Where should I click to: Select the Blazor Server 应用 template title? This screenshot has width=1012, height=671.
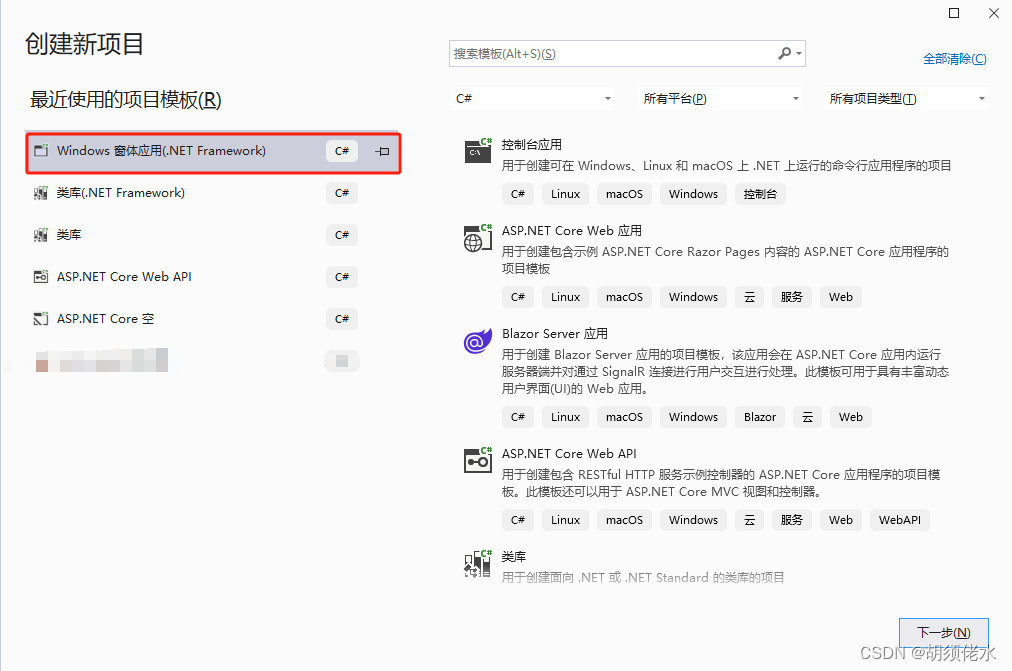click(555, 334)
